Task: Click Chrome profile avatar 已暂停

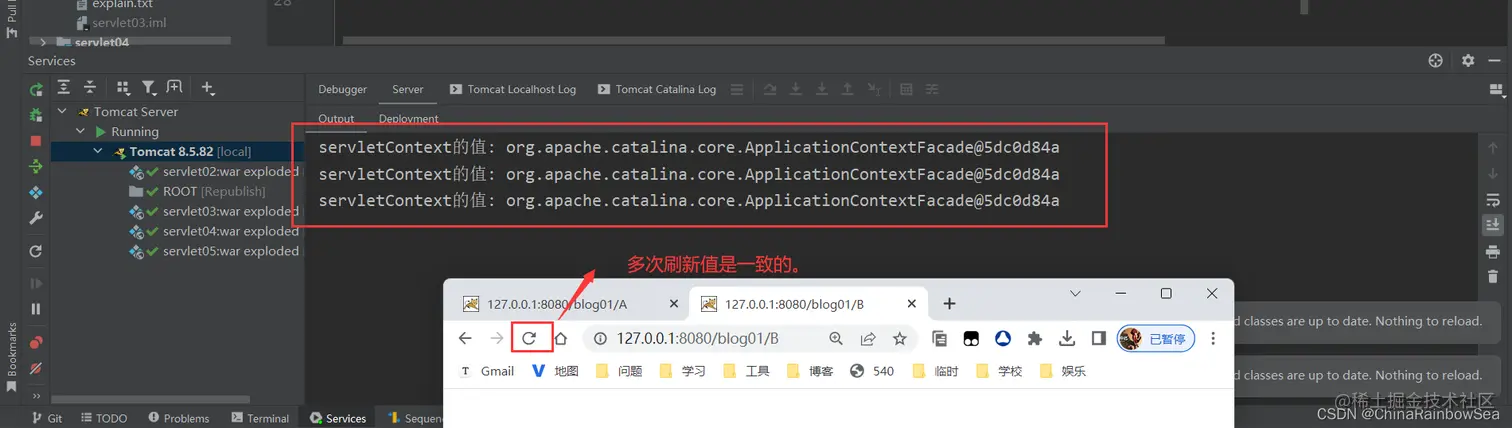Action: pyautogui.click(x=1157, y=339)
